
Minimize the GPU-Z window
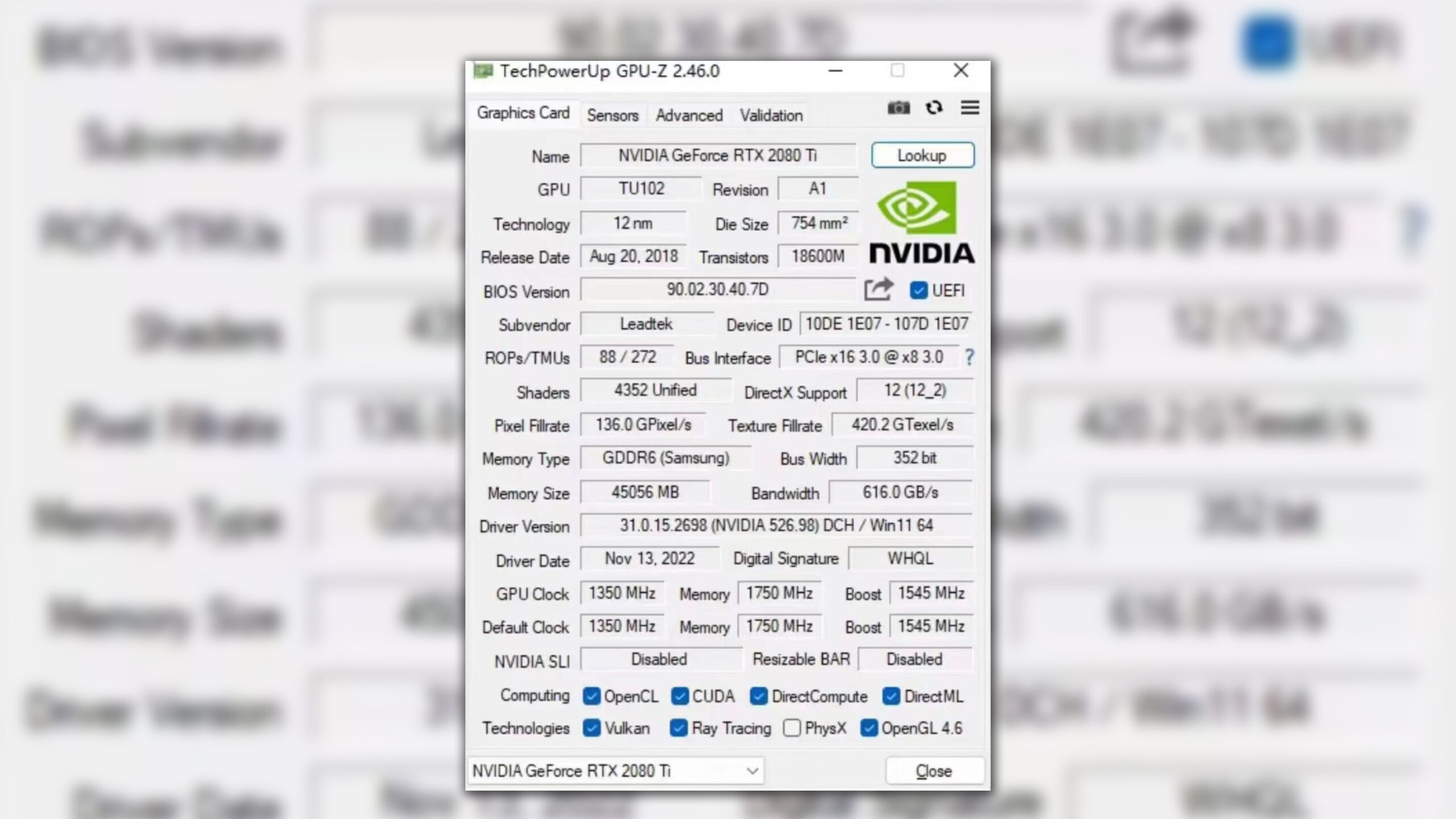(835, 71)
